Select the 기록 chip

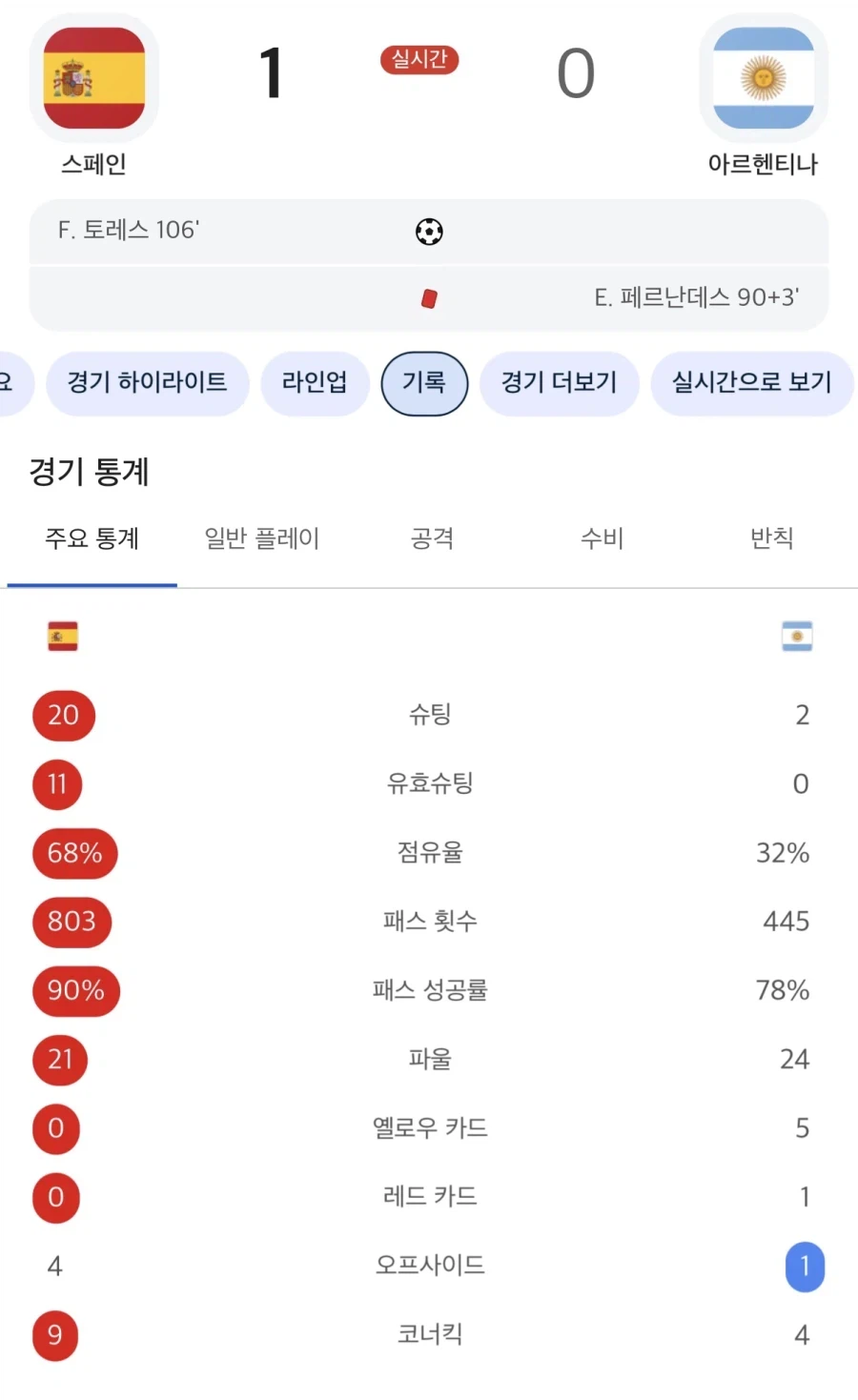click(x=424, y=383)
